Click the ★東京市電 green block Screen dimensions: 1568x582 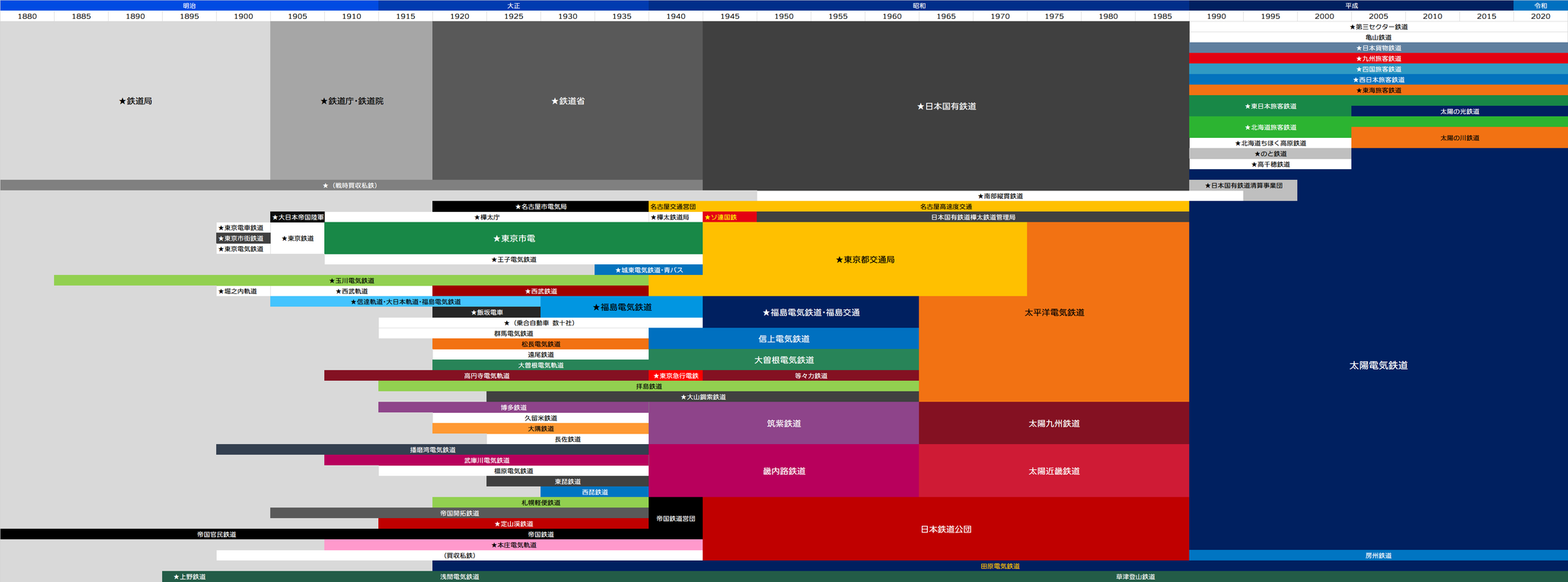click(x=513, y=238)
